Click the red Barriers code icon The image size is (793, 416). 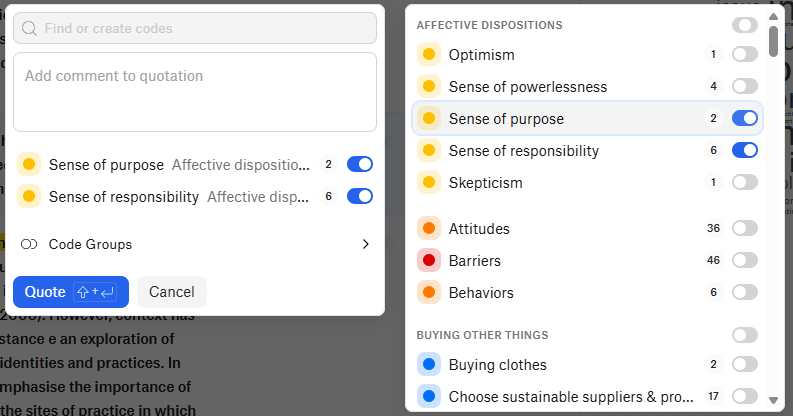(x=429, y=261)
